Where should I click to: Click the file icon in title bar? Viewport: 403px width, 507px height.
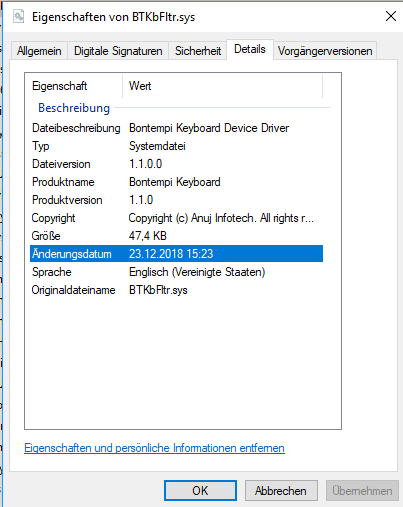[19, 16]
